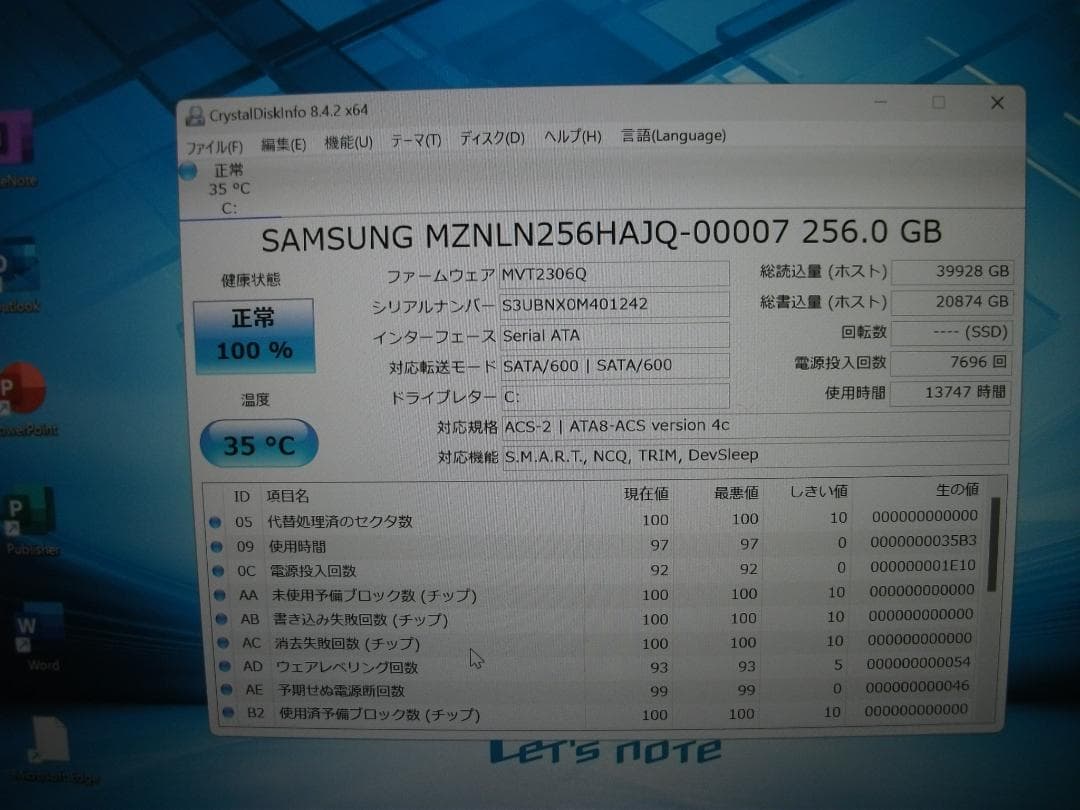The height and width of the screenshot is (810, 1080).
Task: Click the 正常 100% health status button
Action: (x=256, y=333)
